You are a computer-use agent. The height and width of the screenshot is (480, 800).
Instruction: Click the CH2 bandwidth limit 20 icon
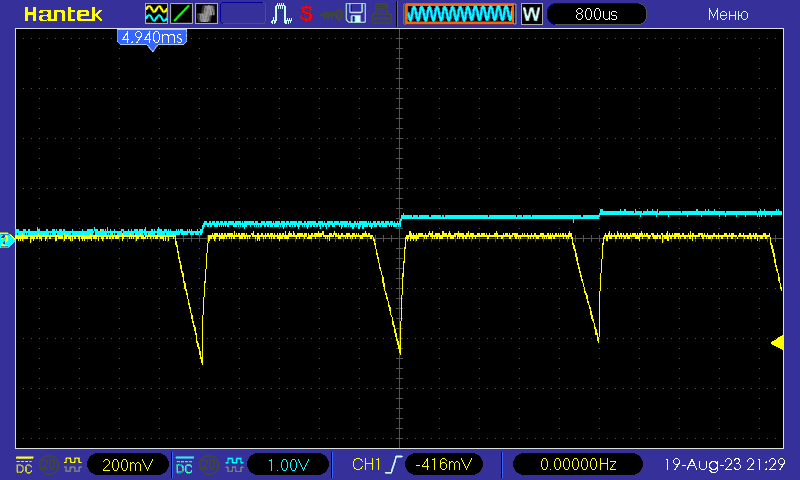click(208, 465)
